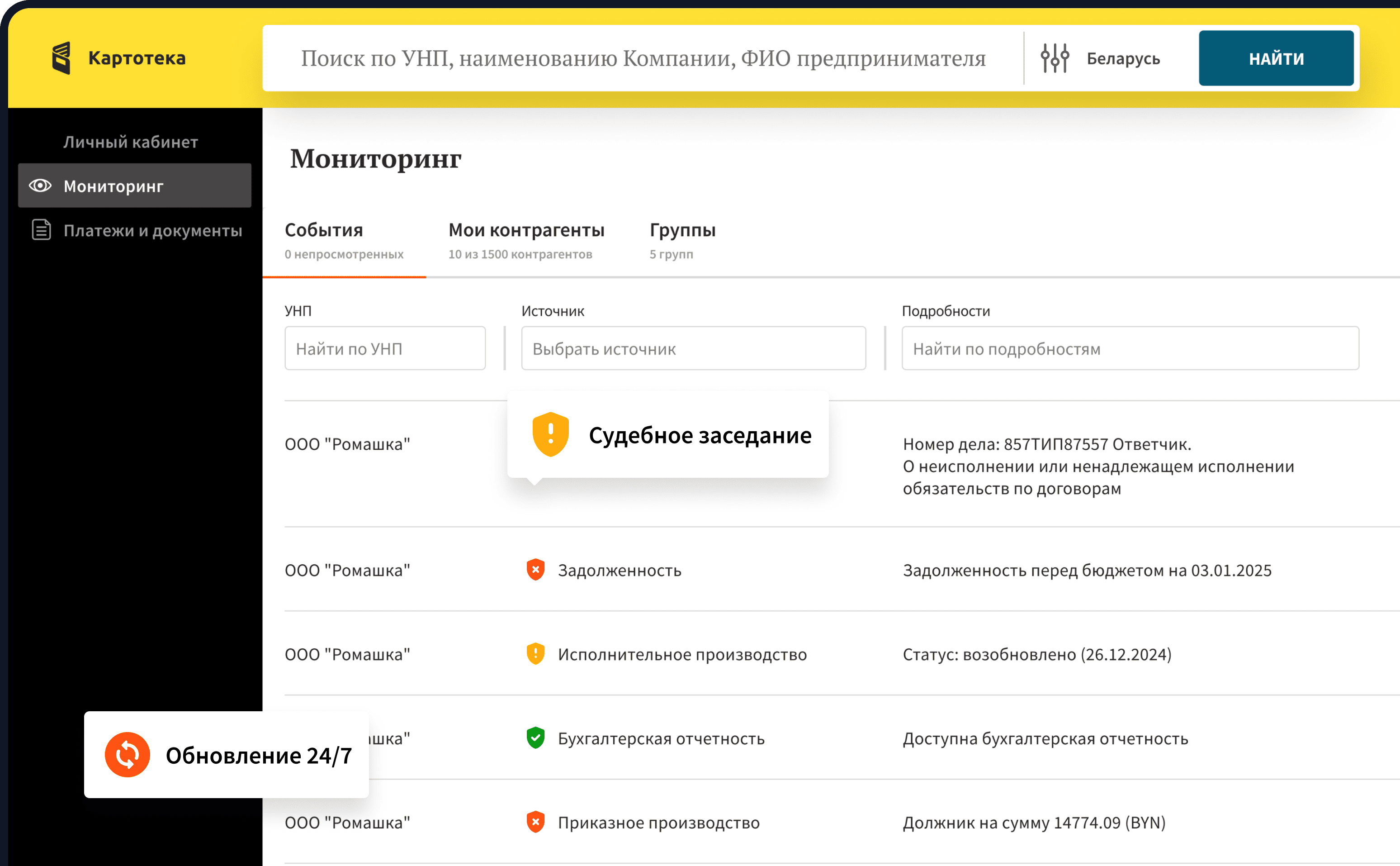Open the Беларусь region selector

[1123, 57]
